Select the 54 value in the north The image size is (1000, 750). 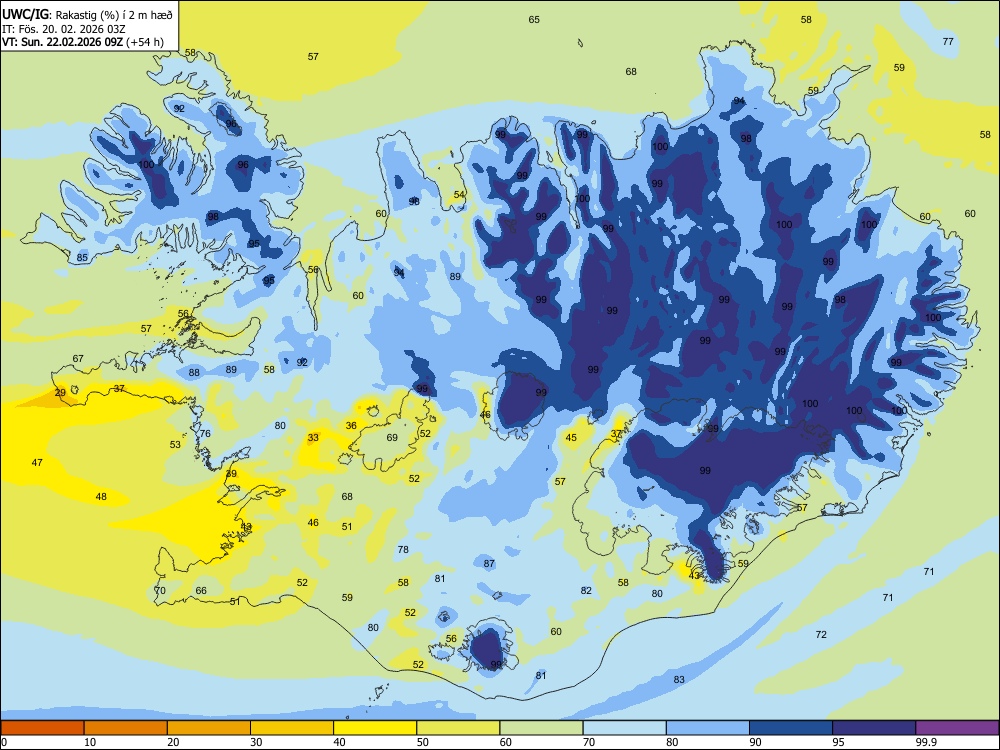459,195
